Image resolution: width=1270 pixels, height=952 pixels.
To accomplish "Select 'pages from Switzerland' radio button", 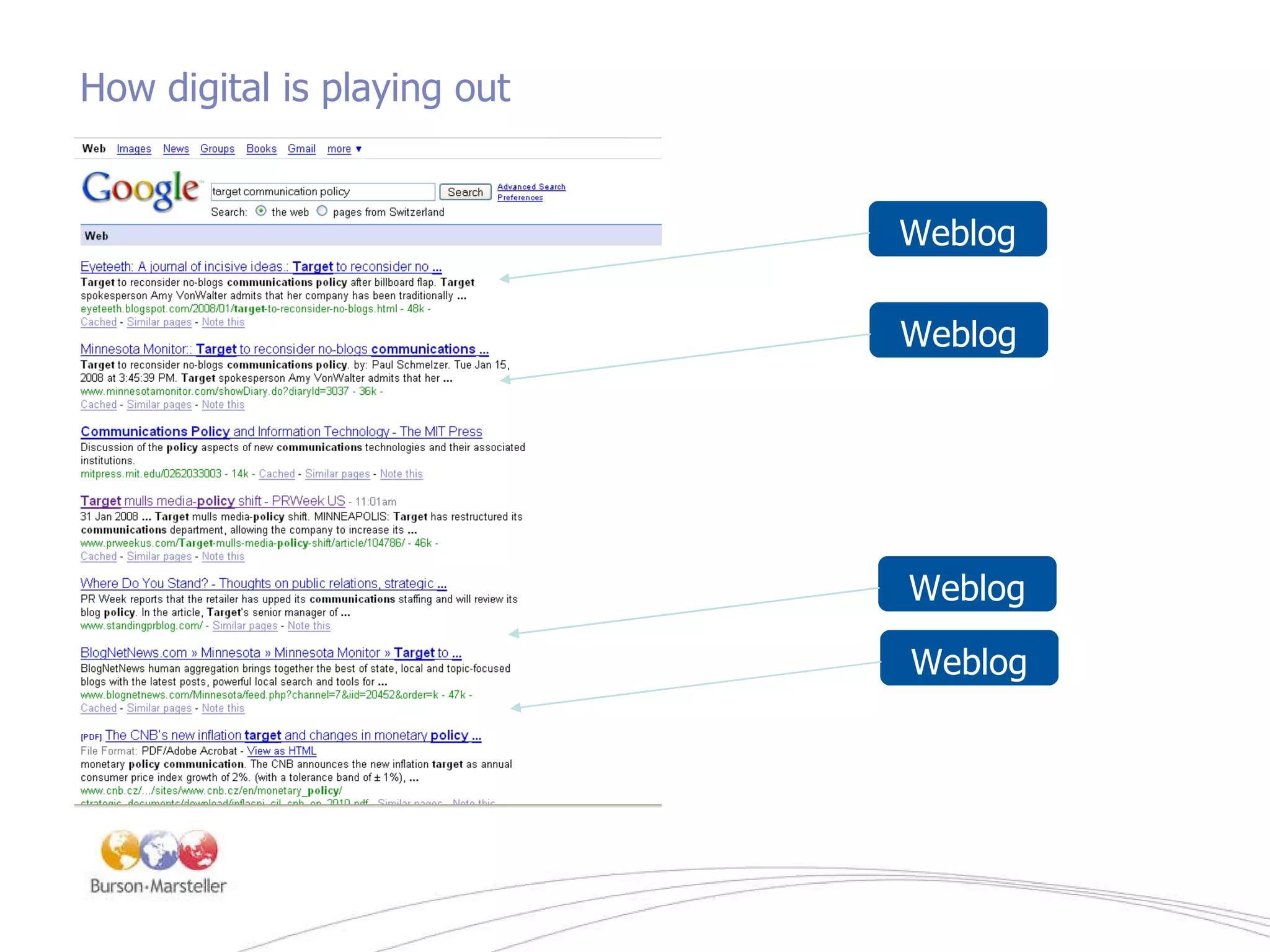I will pos(322,211).
